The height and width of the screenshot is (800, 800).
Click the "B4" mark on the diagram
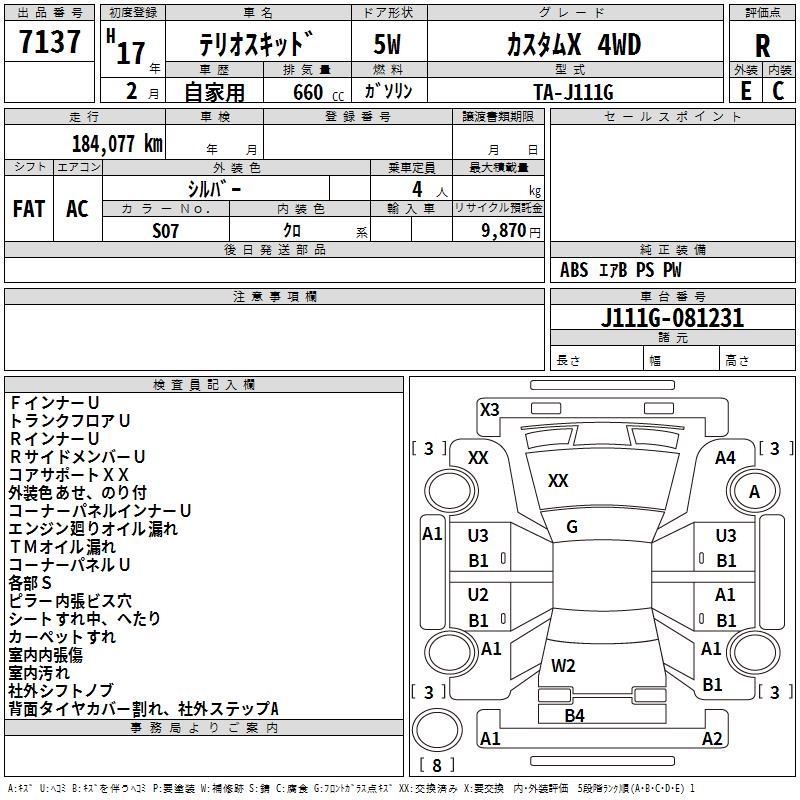click(574, 716)
